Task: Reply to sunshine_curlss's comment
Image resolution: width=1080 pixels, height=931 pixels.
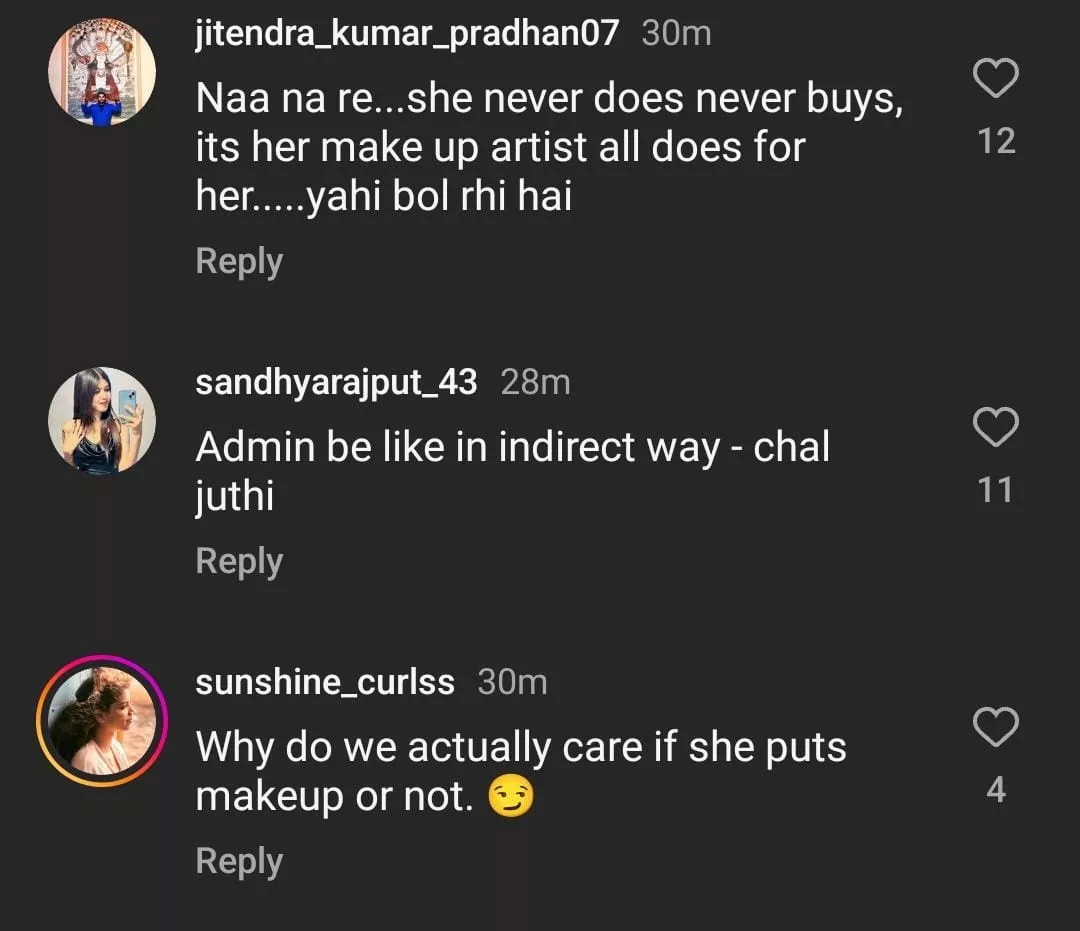Action: click(x=239, y=861)
